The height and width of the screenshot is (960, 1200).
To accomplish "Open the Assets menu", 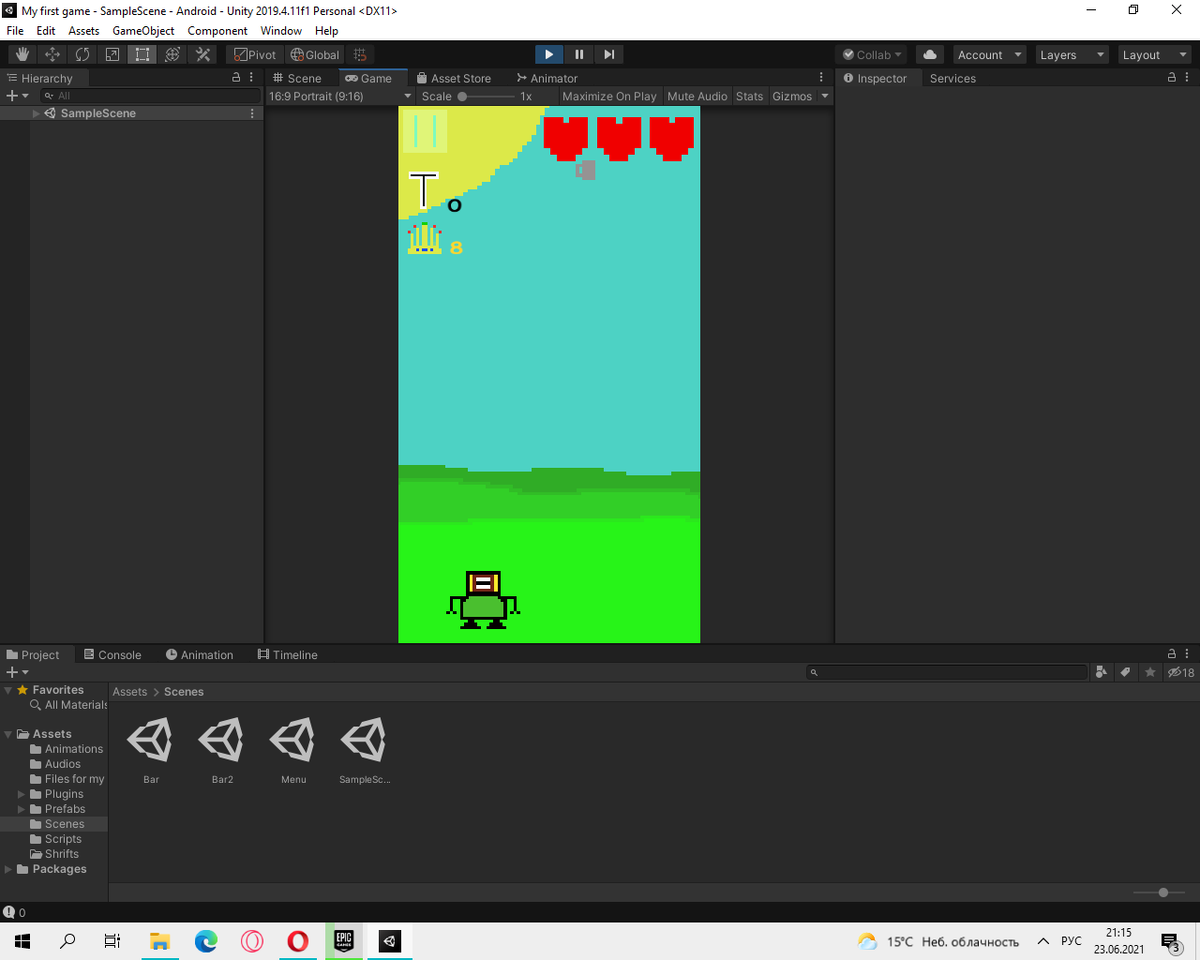I will pyautogui.click(x=84, y=31).
